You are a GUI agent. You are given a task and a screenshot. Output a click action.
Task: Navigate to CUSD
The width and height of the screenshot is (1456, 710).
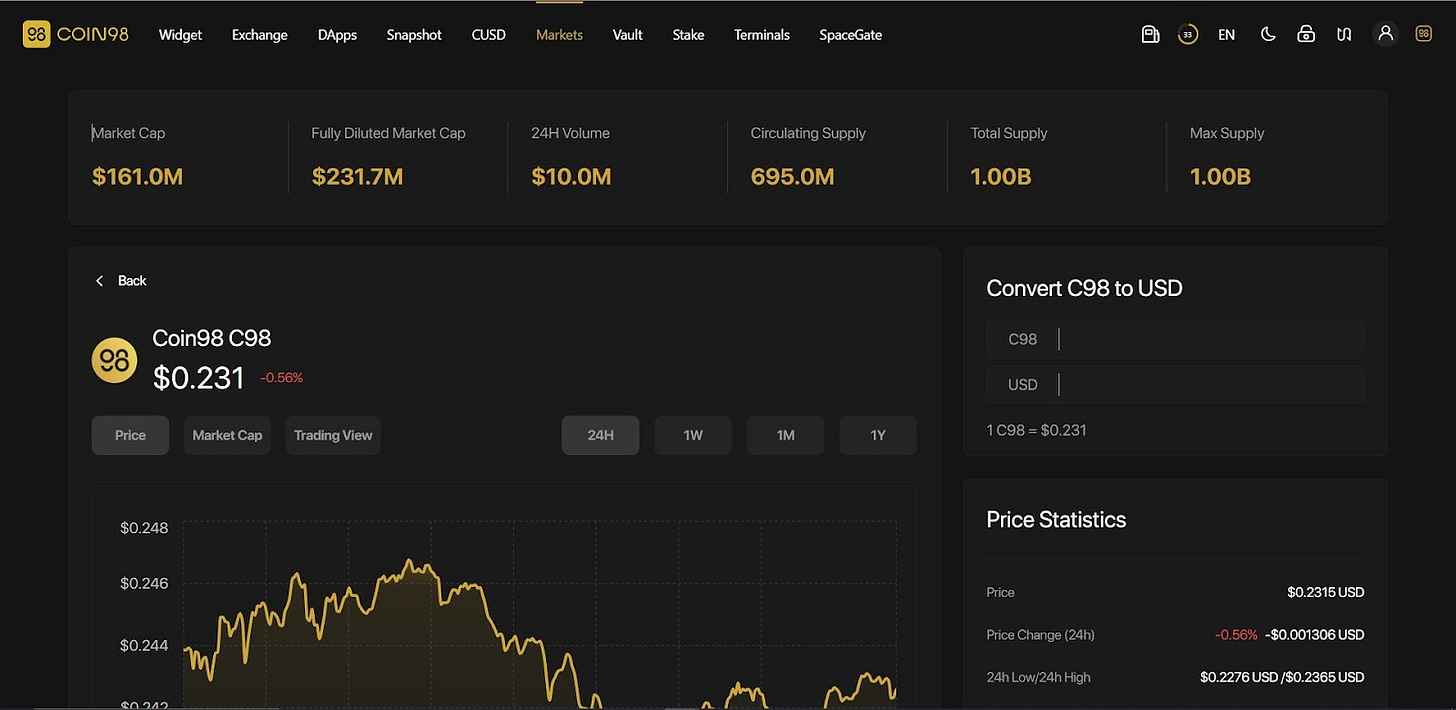tap(489, 34)
